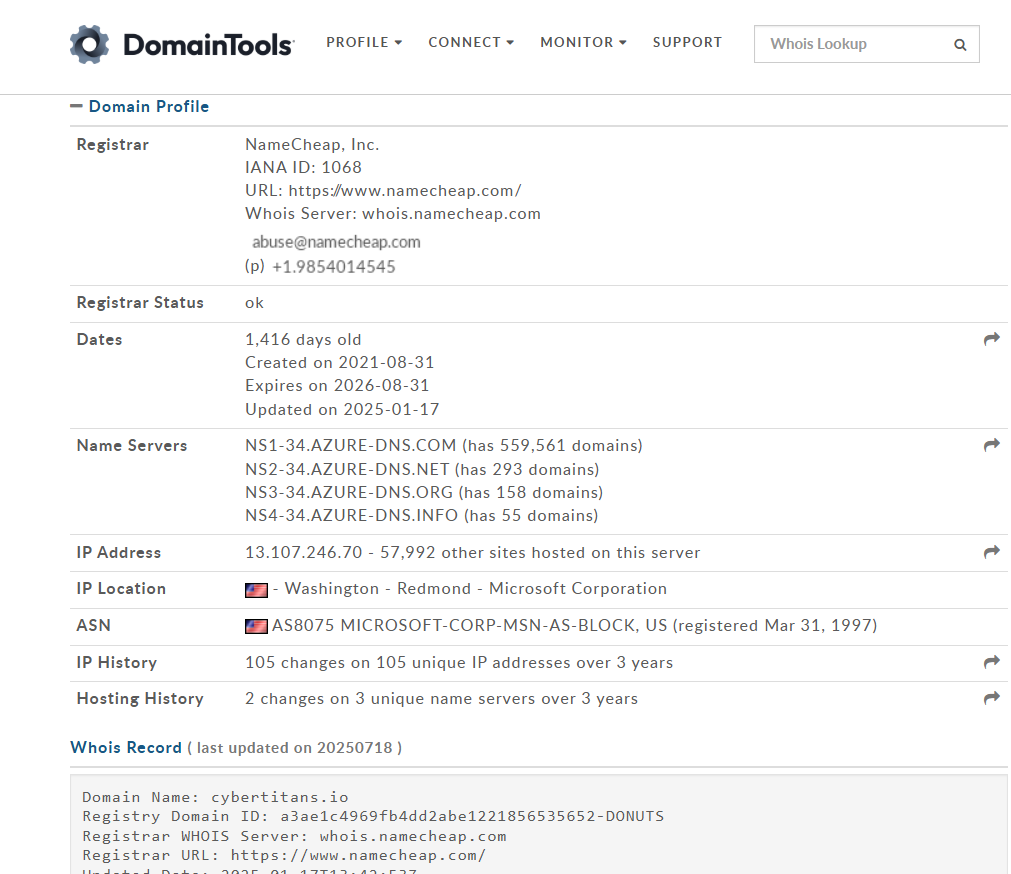
Task: Click the 'Hosting History' row label
Action: (140, 699)
